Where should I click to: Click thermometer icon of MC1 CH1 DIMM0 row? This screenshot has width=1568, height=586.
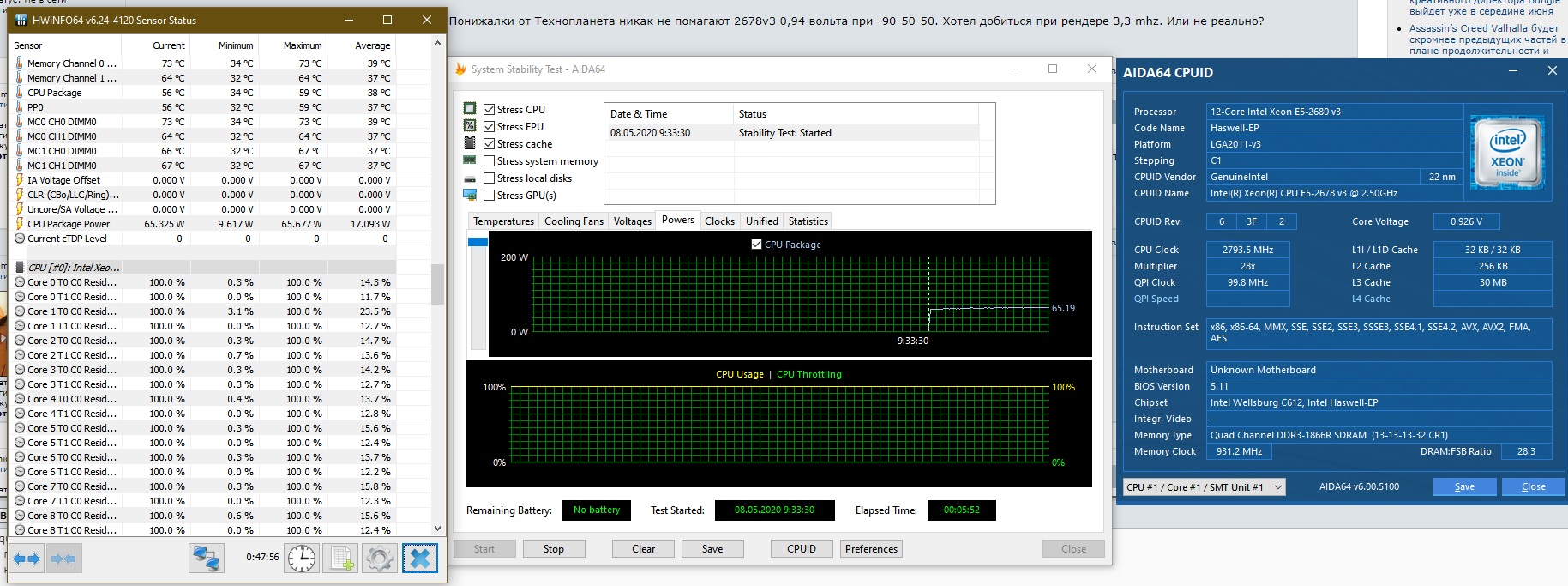pyautogui.click(x=20, y=165)
